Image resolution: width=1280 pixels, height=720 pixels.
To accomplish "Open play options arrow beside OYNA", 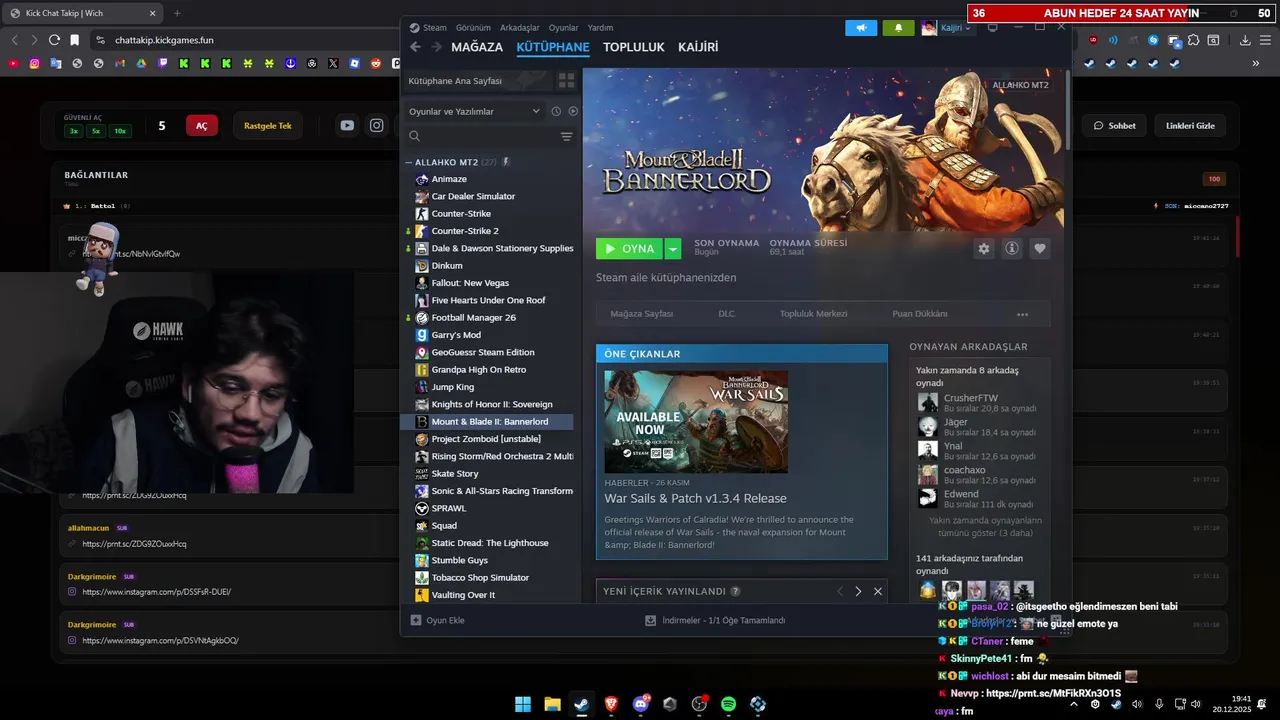I will 674,249.
